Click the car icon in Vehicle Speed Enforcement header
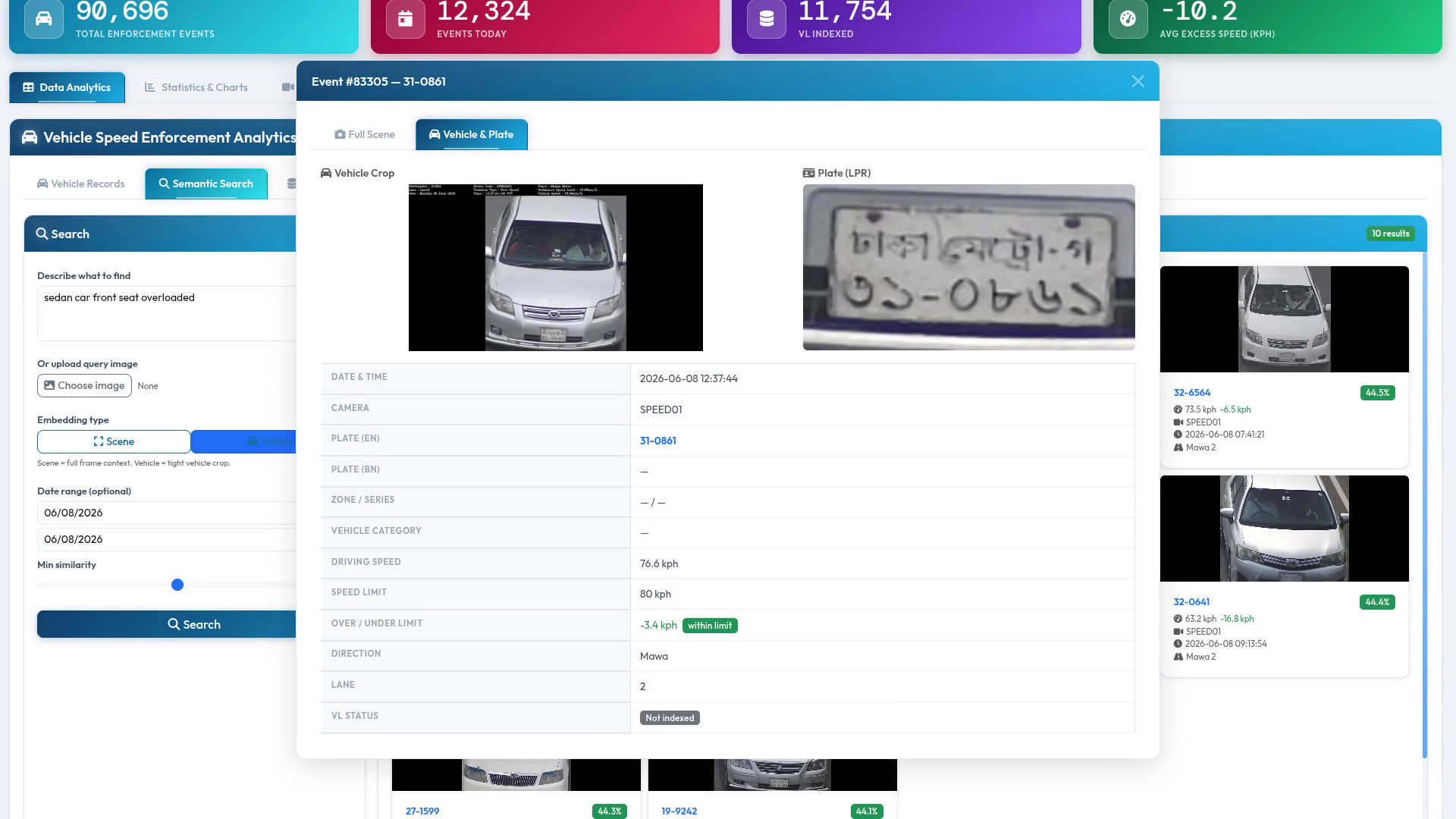Screen dimensions: 1456x819 point(30,137)
